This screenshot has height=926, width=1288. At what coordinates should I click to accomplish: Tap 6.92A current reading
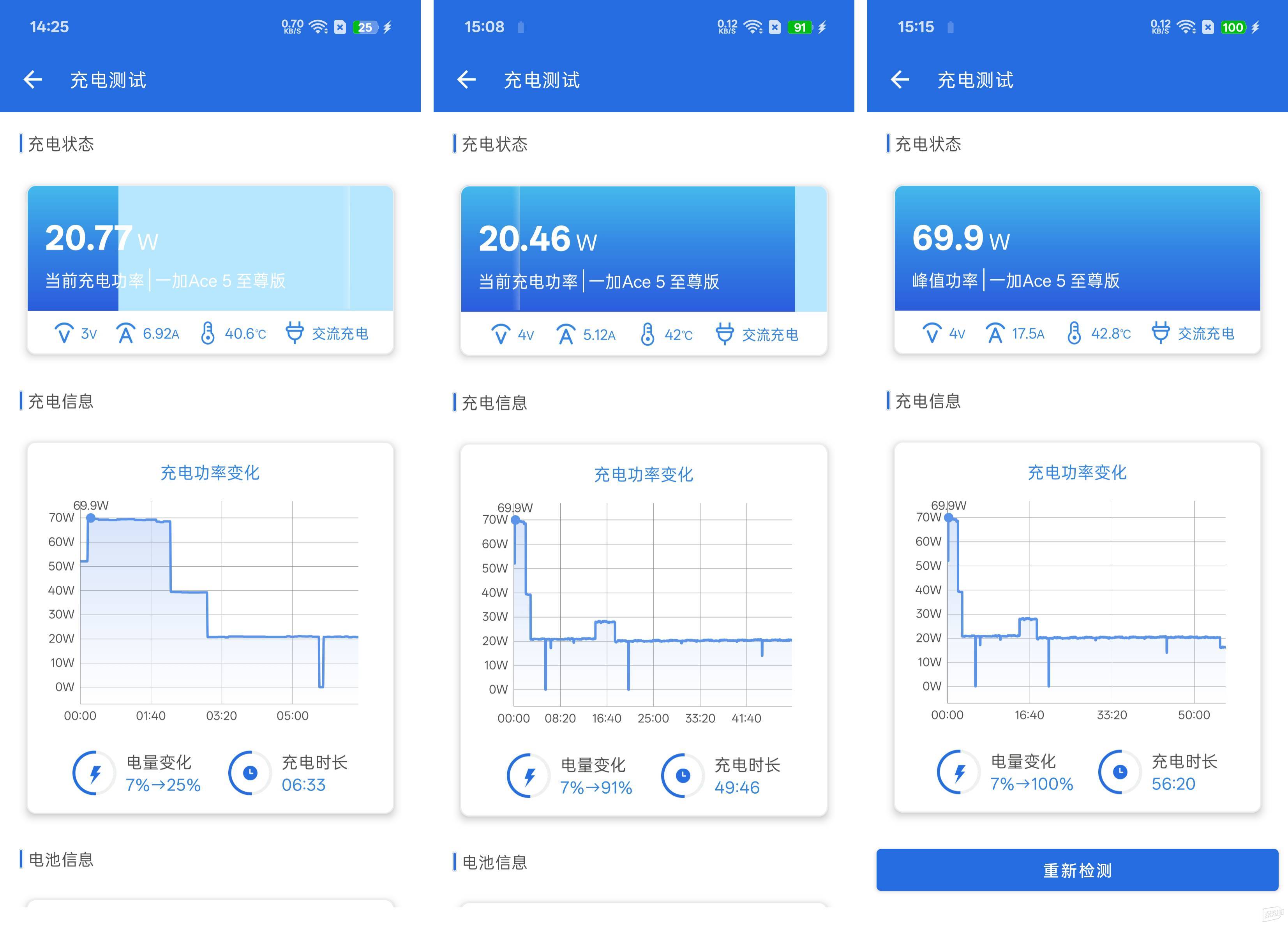coord(161,333)
